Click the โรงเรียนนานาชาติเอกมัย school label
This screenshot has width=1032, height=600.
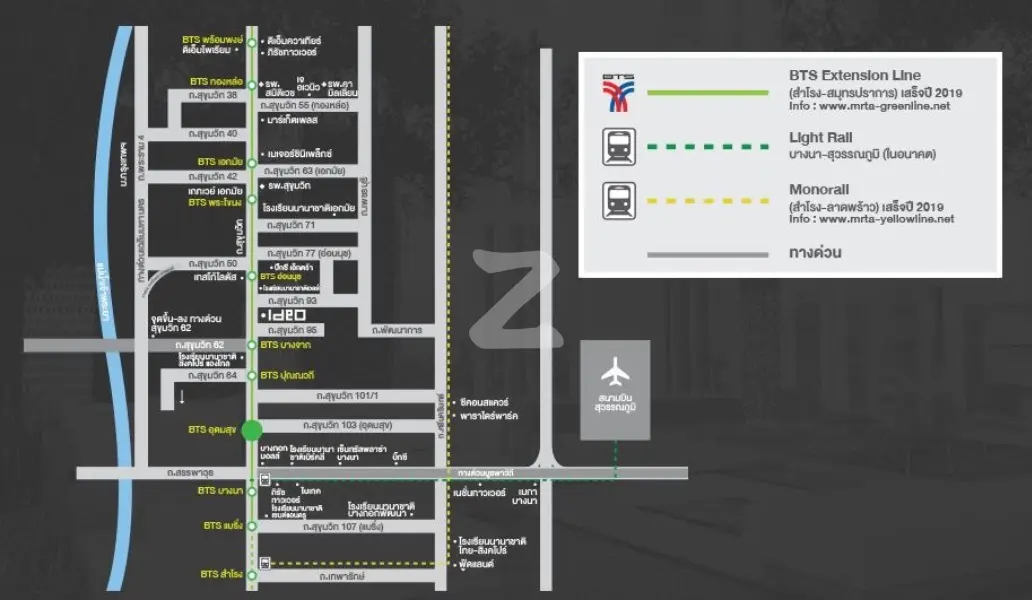pos(309,208)
